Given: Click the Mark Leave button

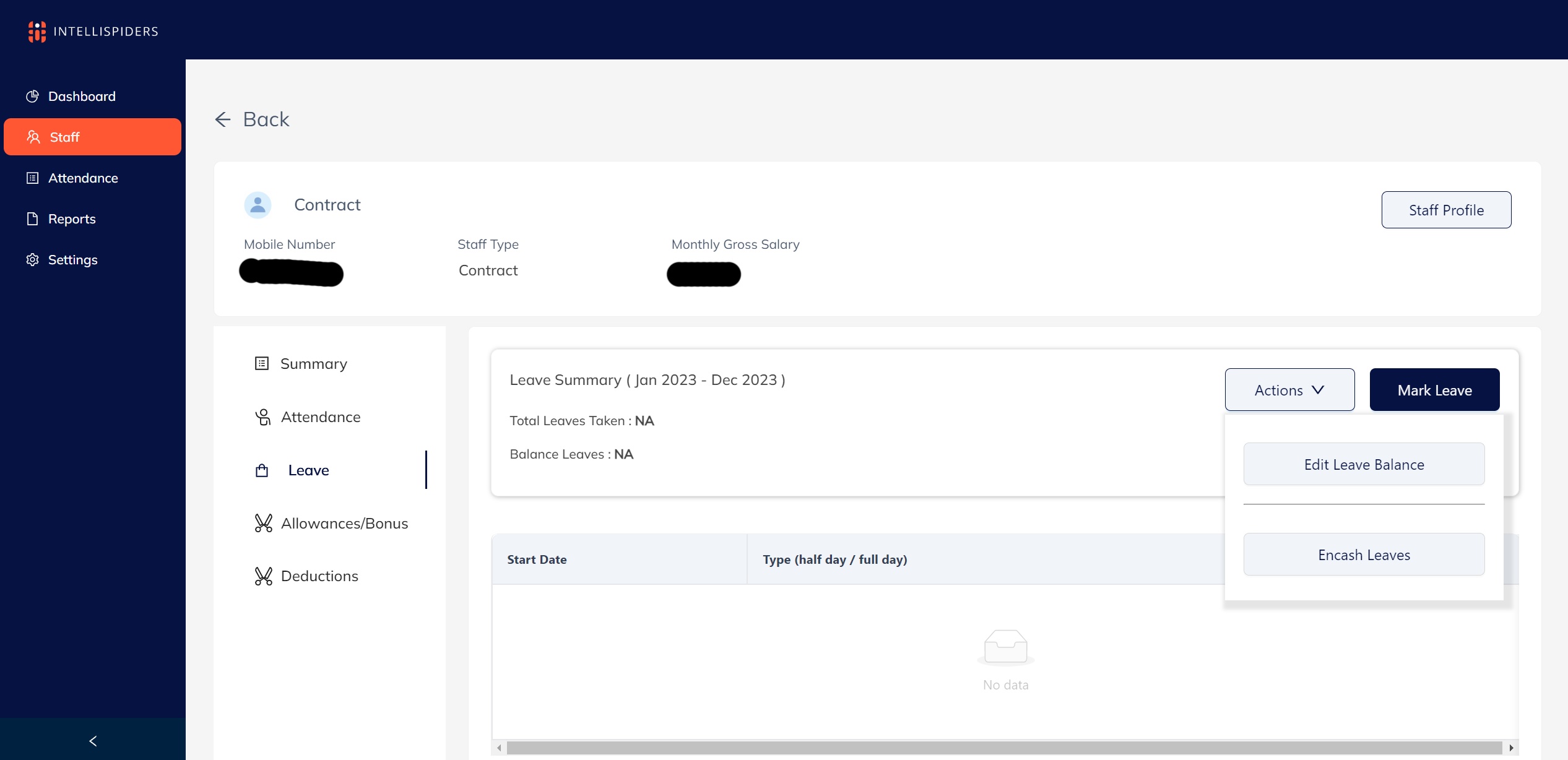Looking at the screenshot, I should point(1434,389).
